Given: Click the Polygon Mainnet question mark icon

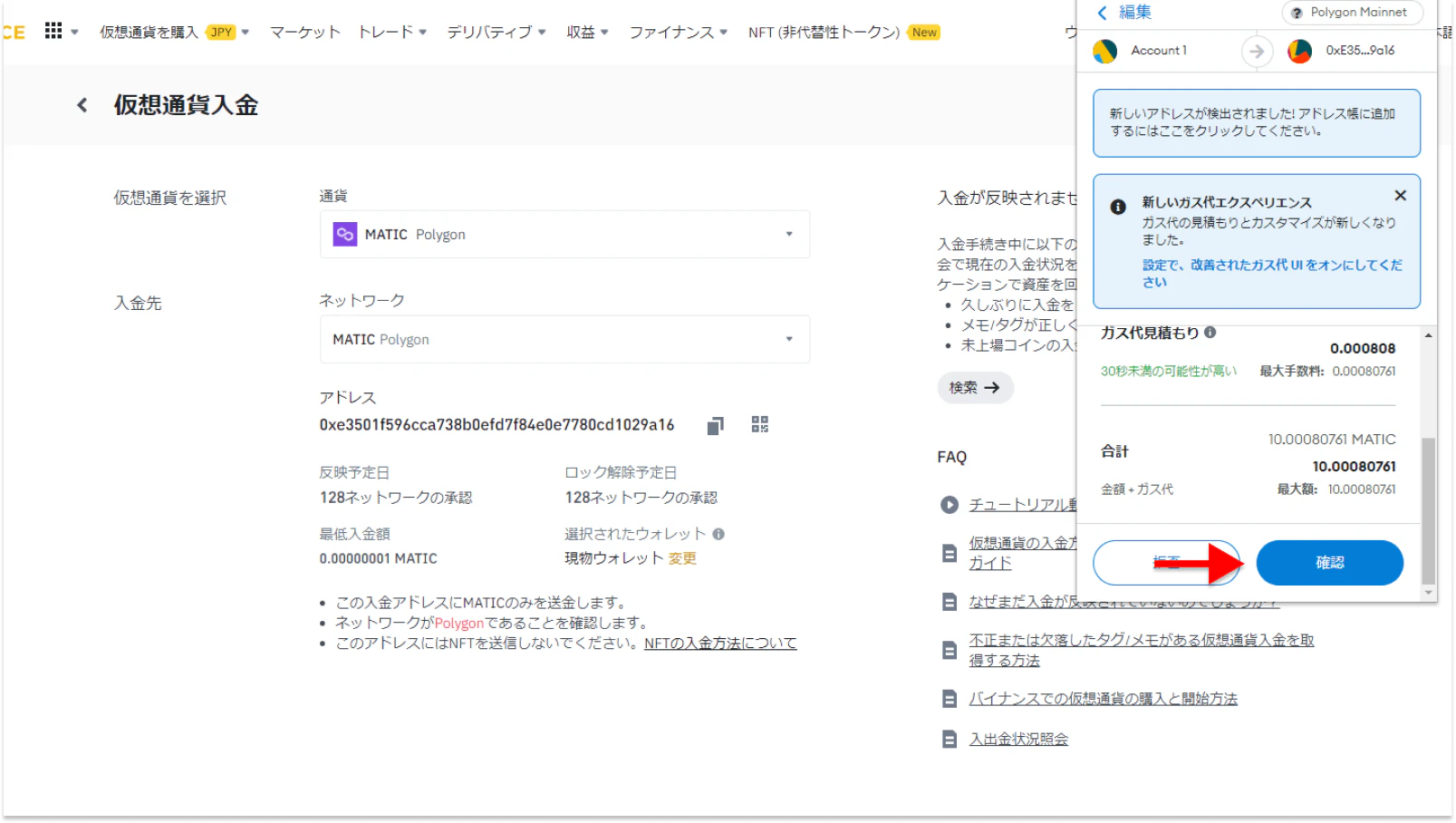Looking at the screenshot, I should pyautogui.click(x=1297, y=14).
